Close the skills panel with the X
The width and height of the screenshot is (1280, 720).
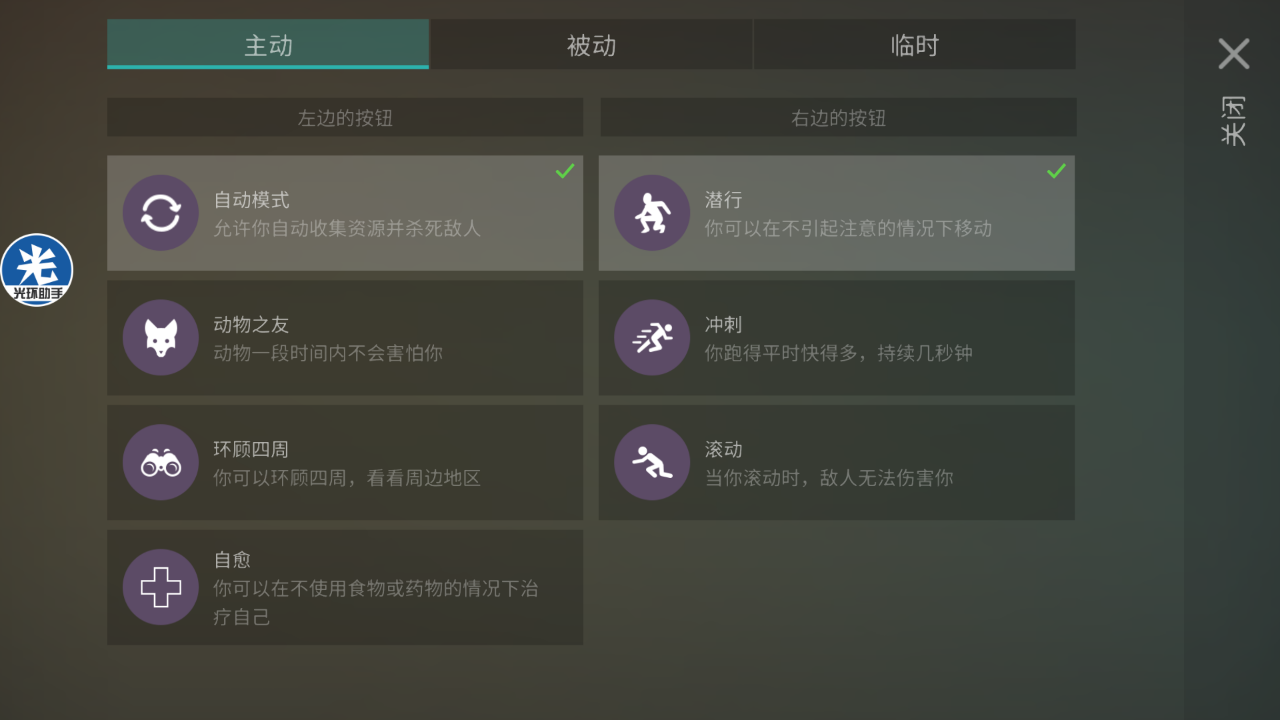pyautogui.click(x=1234, y=54)
